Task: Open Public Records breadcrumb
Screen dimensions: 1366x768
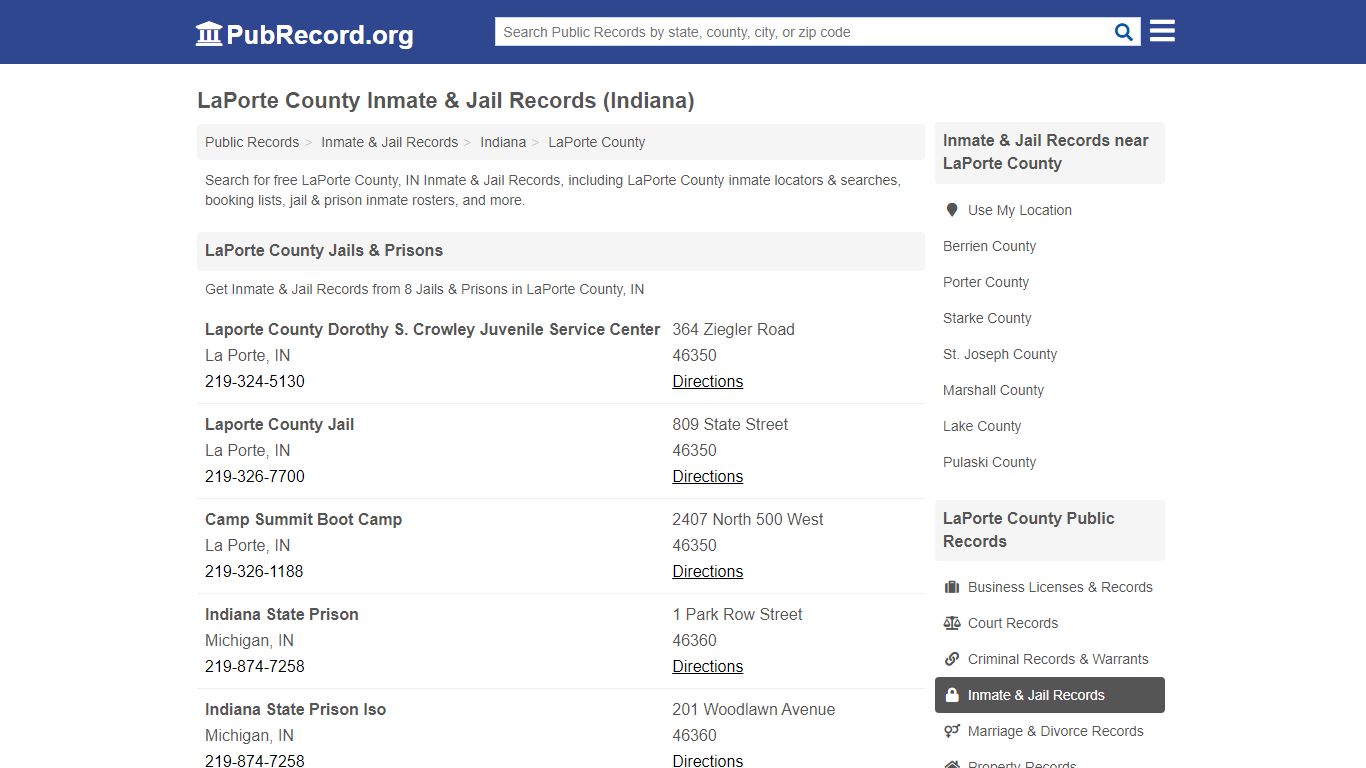Action: pos(252,142)
